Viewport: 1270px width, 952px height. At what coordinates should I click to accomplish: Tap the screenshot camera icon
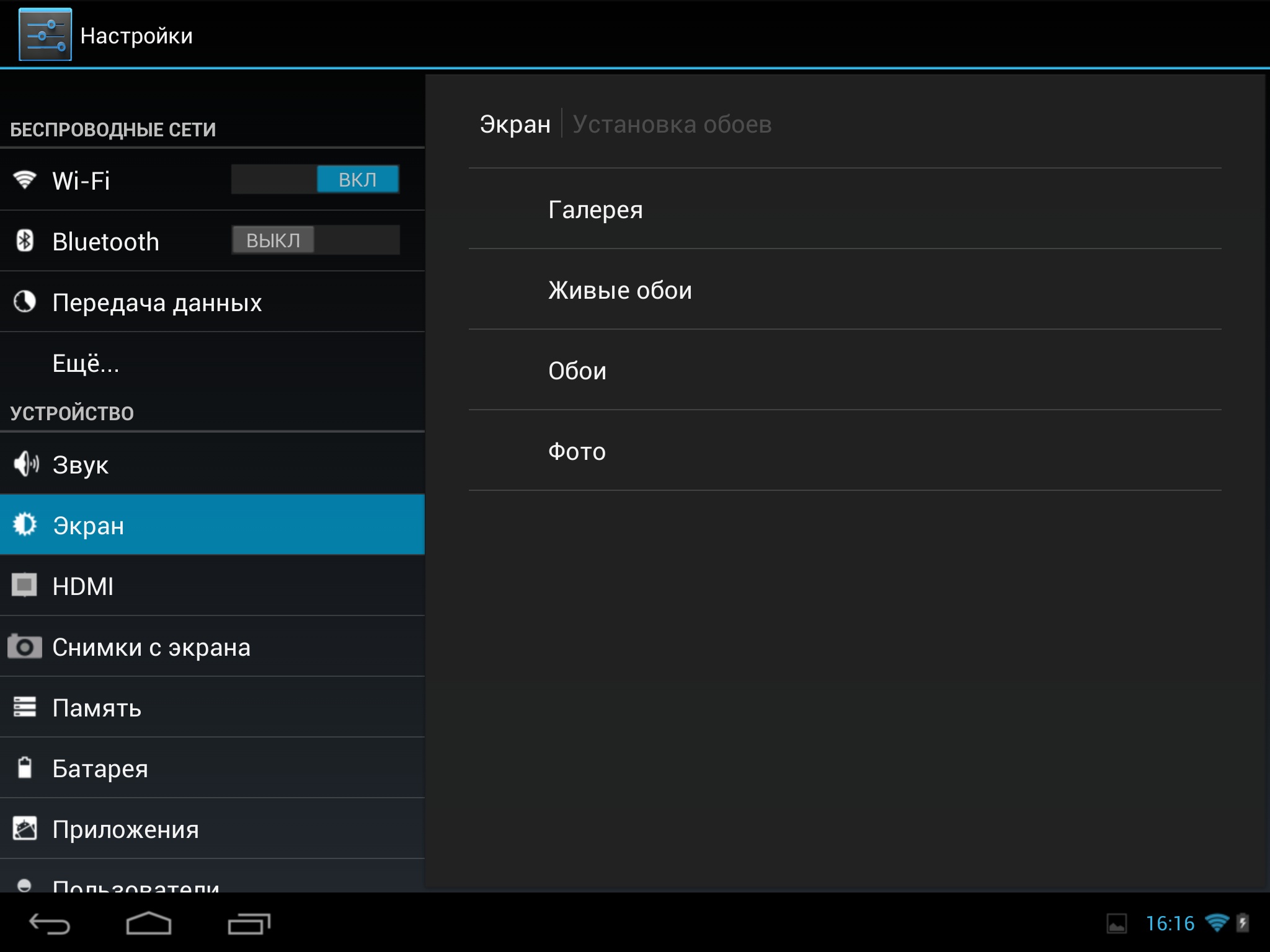pyautogui.click(x=25, y=646)
